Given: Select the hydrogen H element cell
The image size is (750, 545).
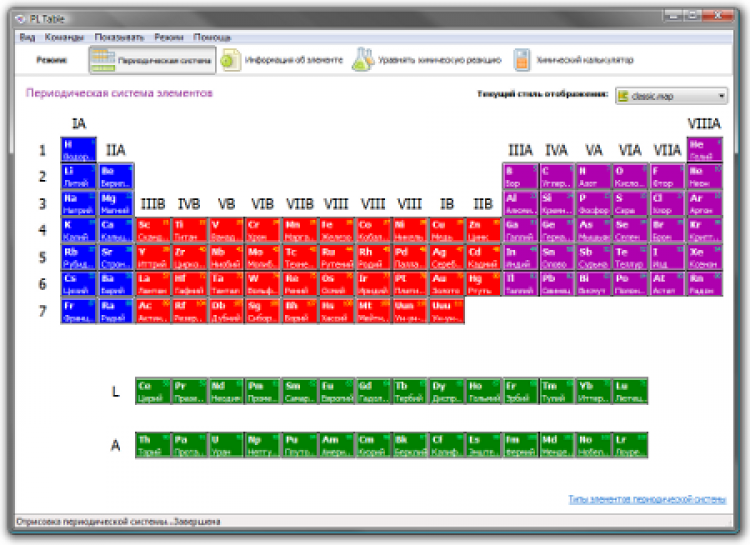Looking at the screenshot, I should [78, 150].
